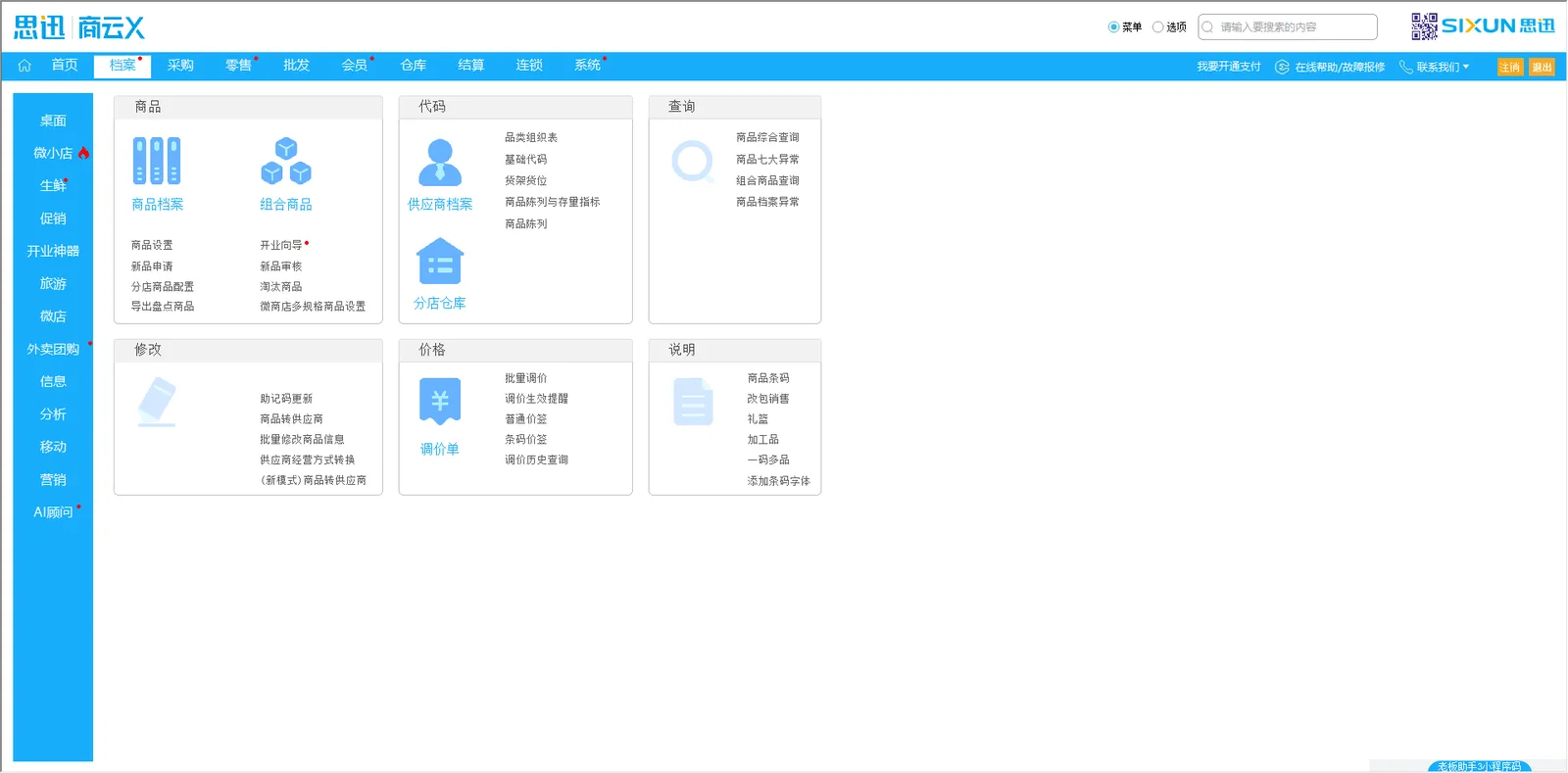1568x773 pixels.
Task: Click the phone icon beside 联系我们
Action: (x=1405, y=67)
